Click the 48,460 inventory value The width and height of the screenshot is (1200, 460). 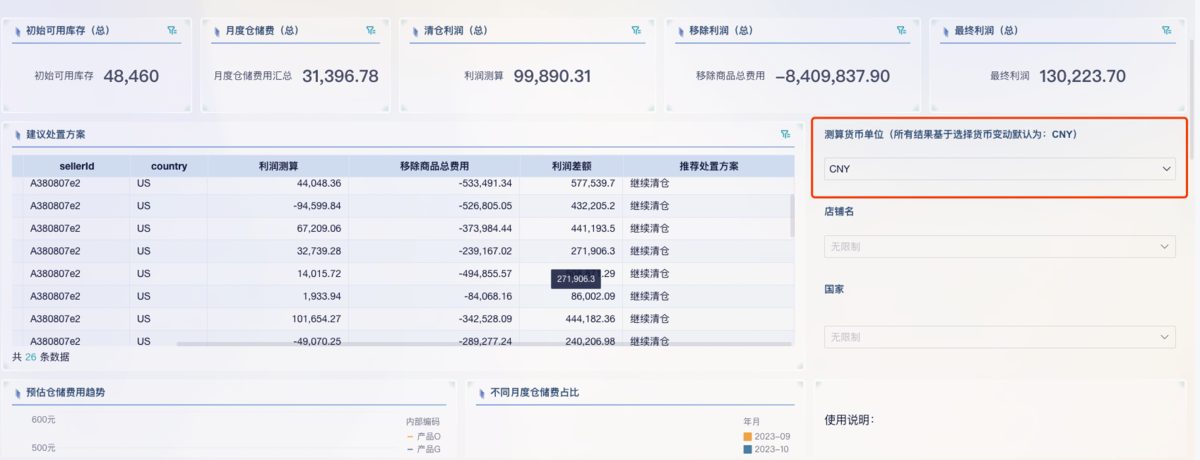pos(131,75)
